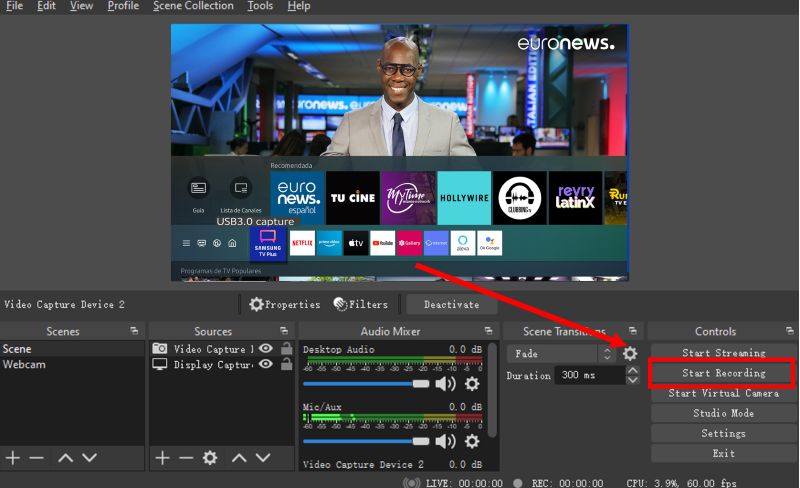Remove selected source with minus icon
800x488 pixels.
tap(186, 458)
